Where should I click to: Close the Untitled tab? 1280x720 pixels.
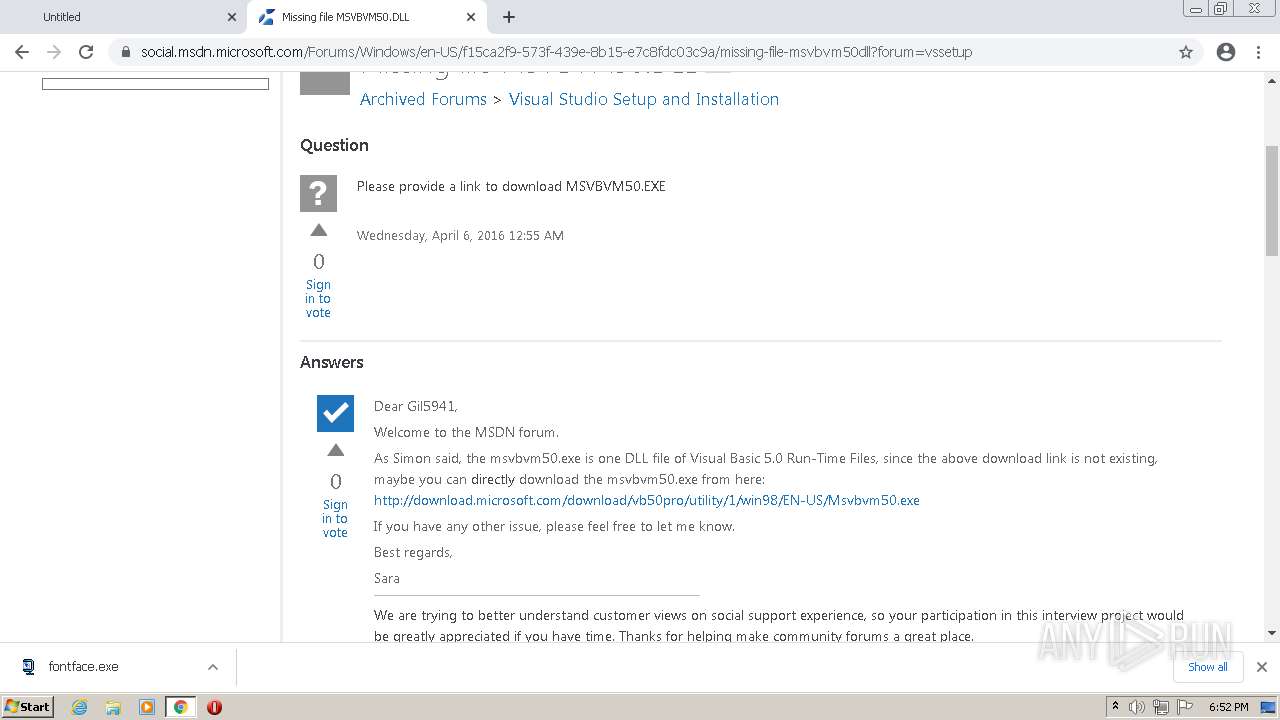pyautogui.click(x=232, y=17)
